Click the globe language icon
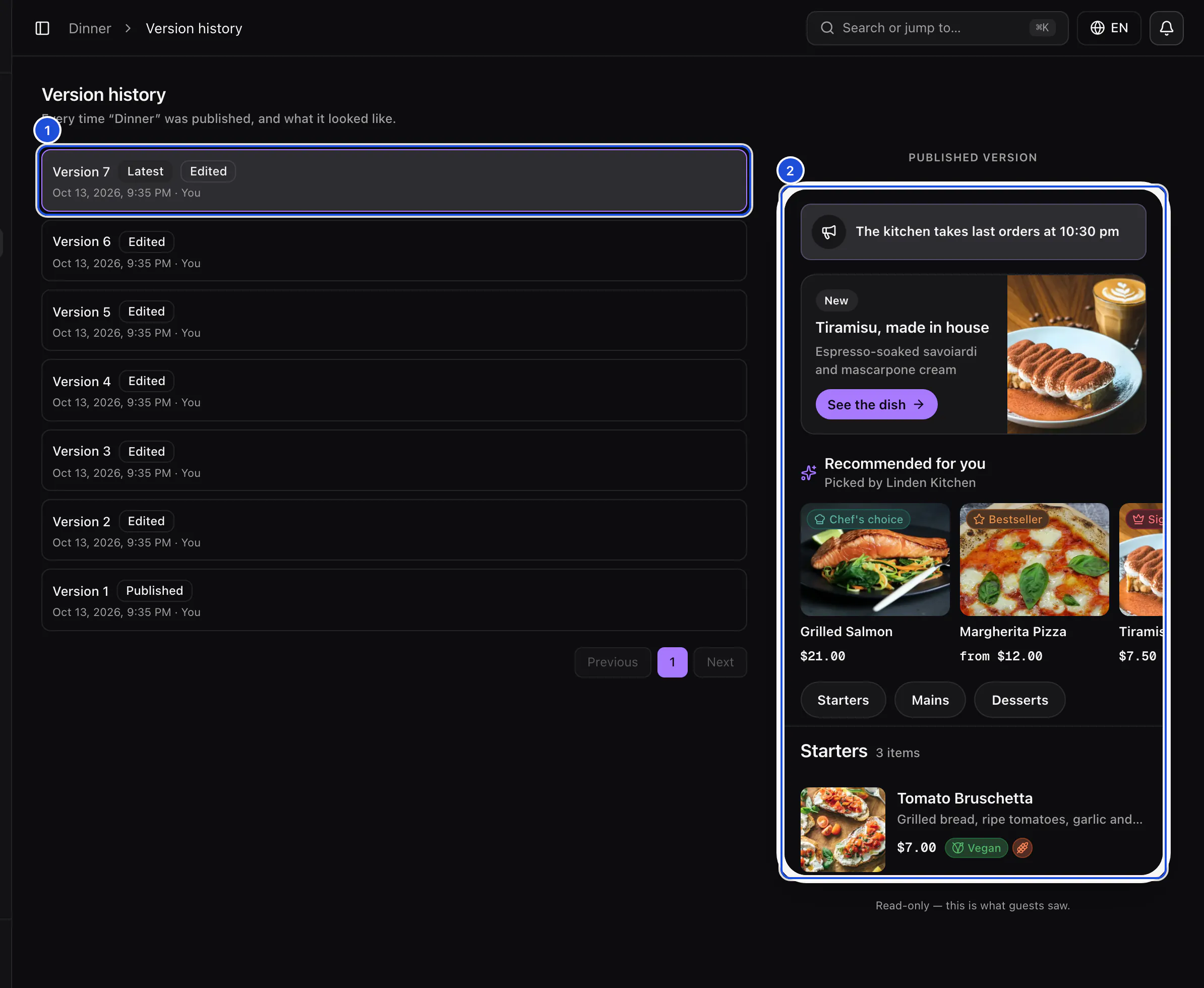Viewport: 1204px width, 988px height. [x=1098, y=28]
